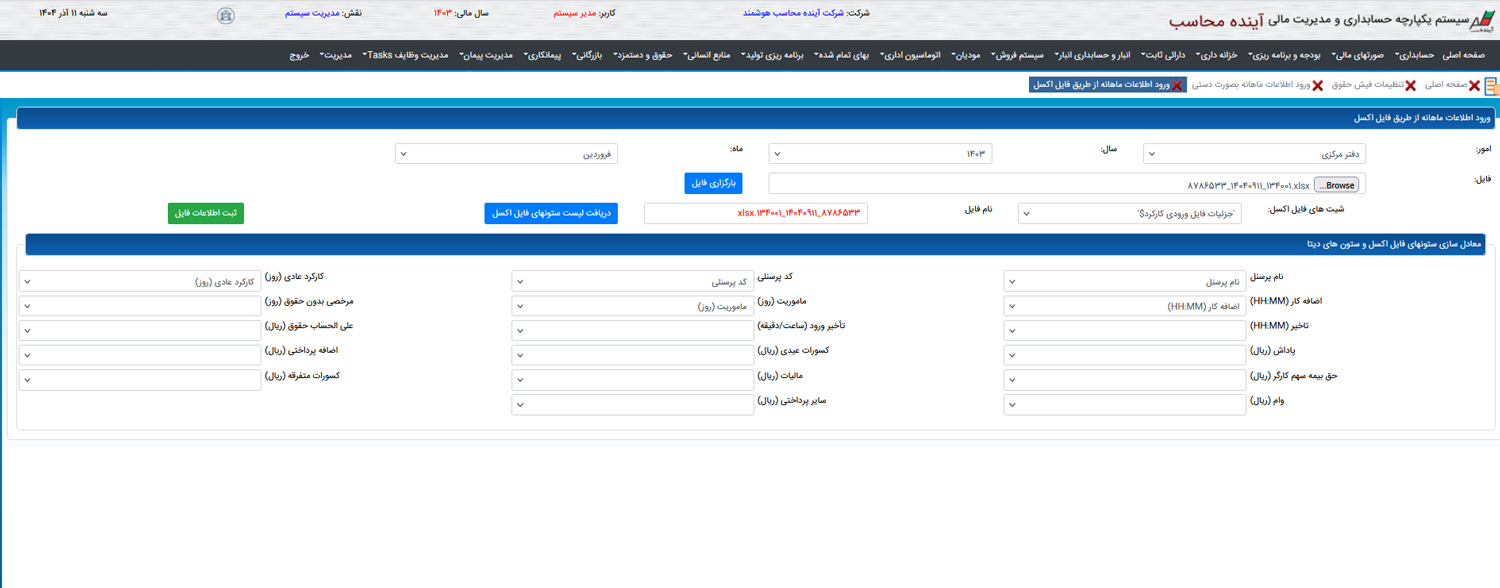Image resolution: width=1500 pixels, height=588 pixels.
Task: Click the نام فایل text field
Action: coord(756,214)
